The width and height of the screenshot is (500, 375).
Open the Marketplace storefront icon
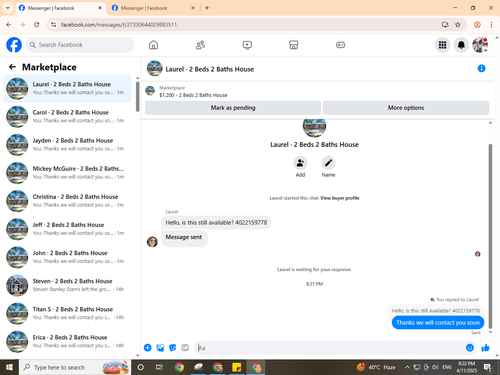(294, 45)
